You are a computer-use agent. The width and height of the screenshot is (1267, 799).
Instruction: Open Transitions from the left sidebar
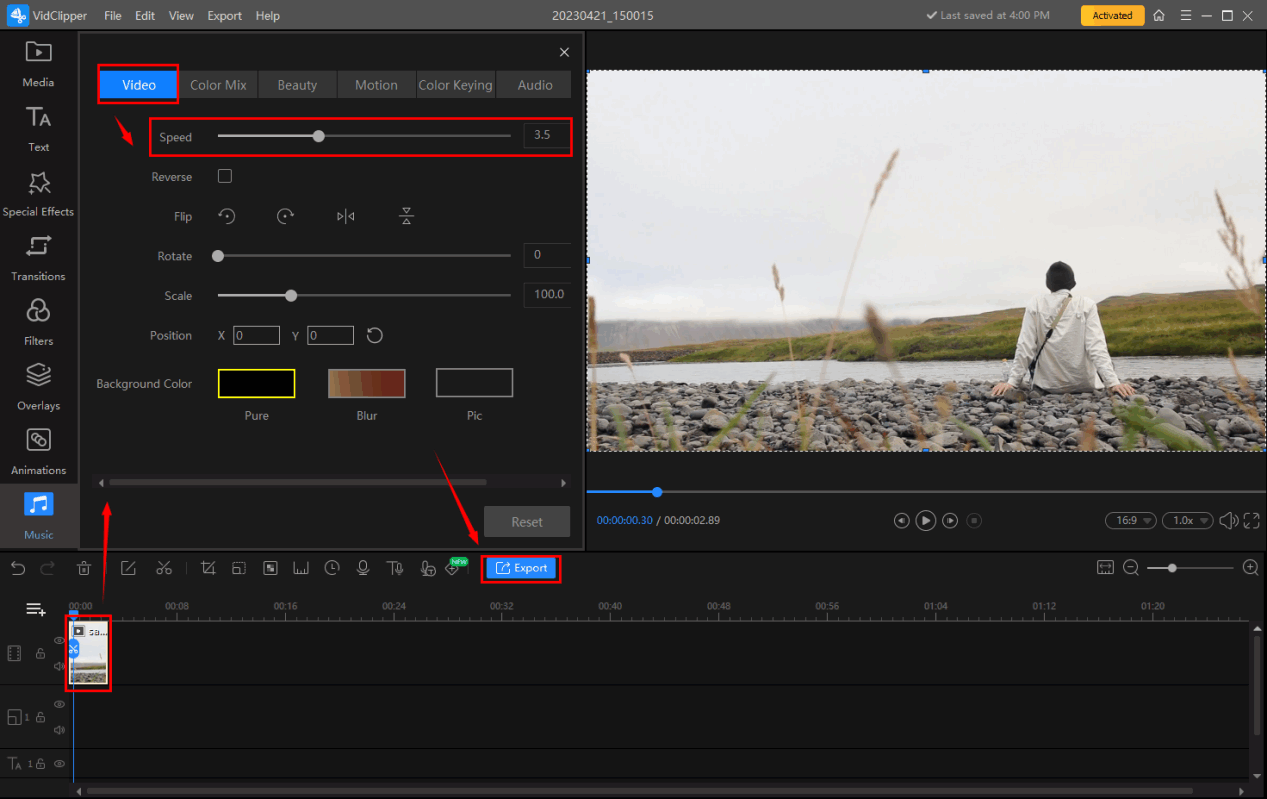pos(38,256)
